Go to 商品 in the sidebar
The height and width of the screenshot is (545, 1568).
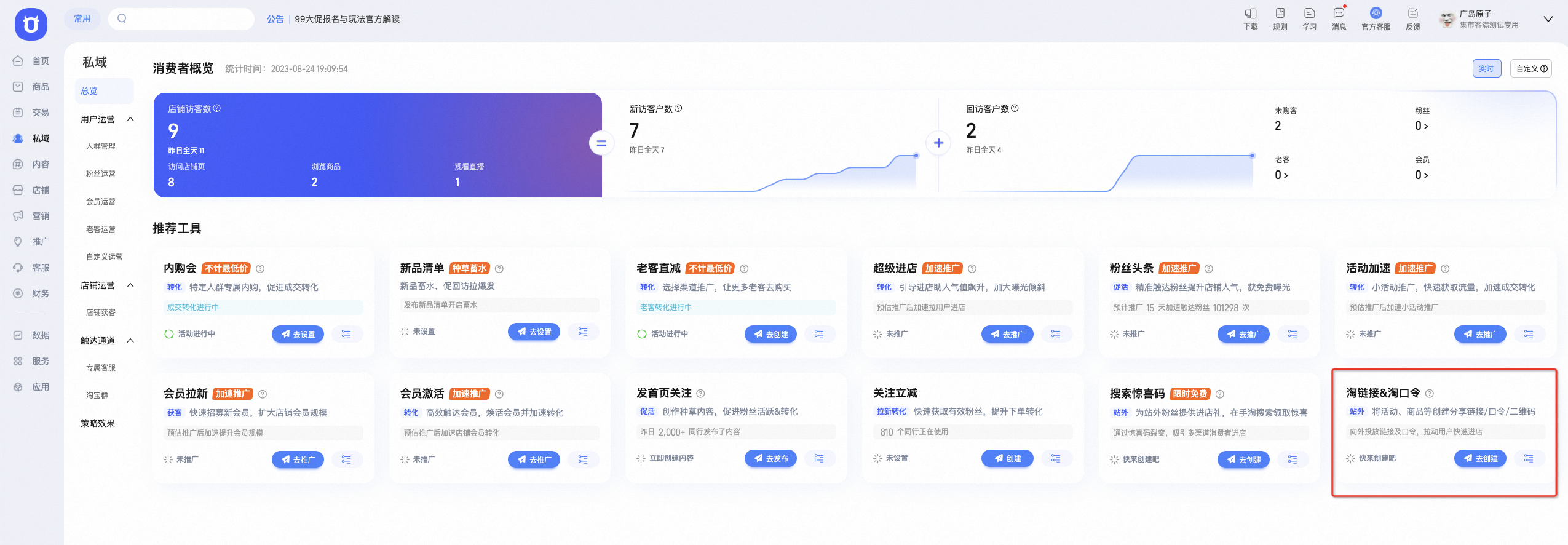click(x=31, y=87)
